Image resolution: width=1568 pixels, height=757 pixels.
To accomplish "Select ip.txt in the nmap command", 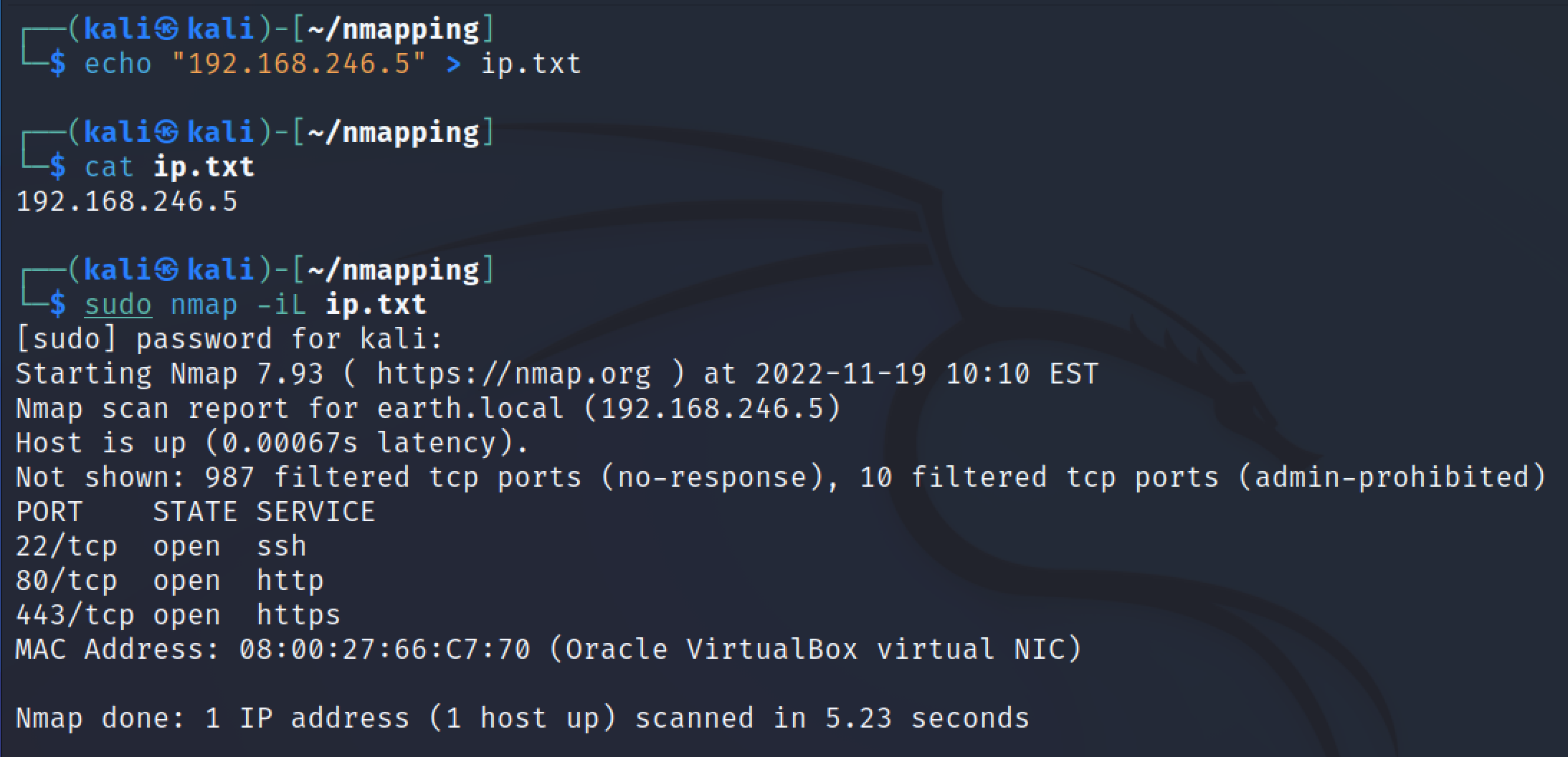I will pyautogui.click(x=376, y=305).
